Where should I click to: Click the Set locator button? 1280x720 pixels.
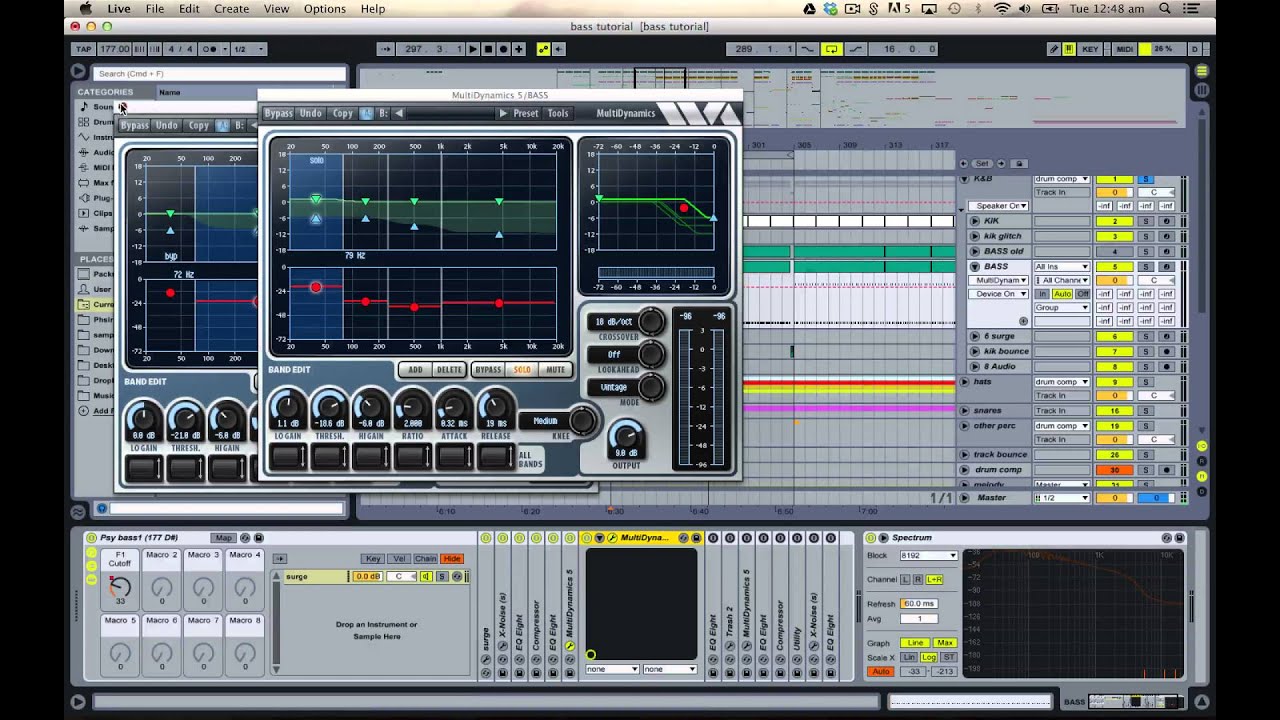(x=982, y=163)
